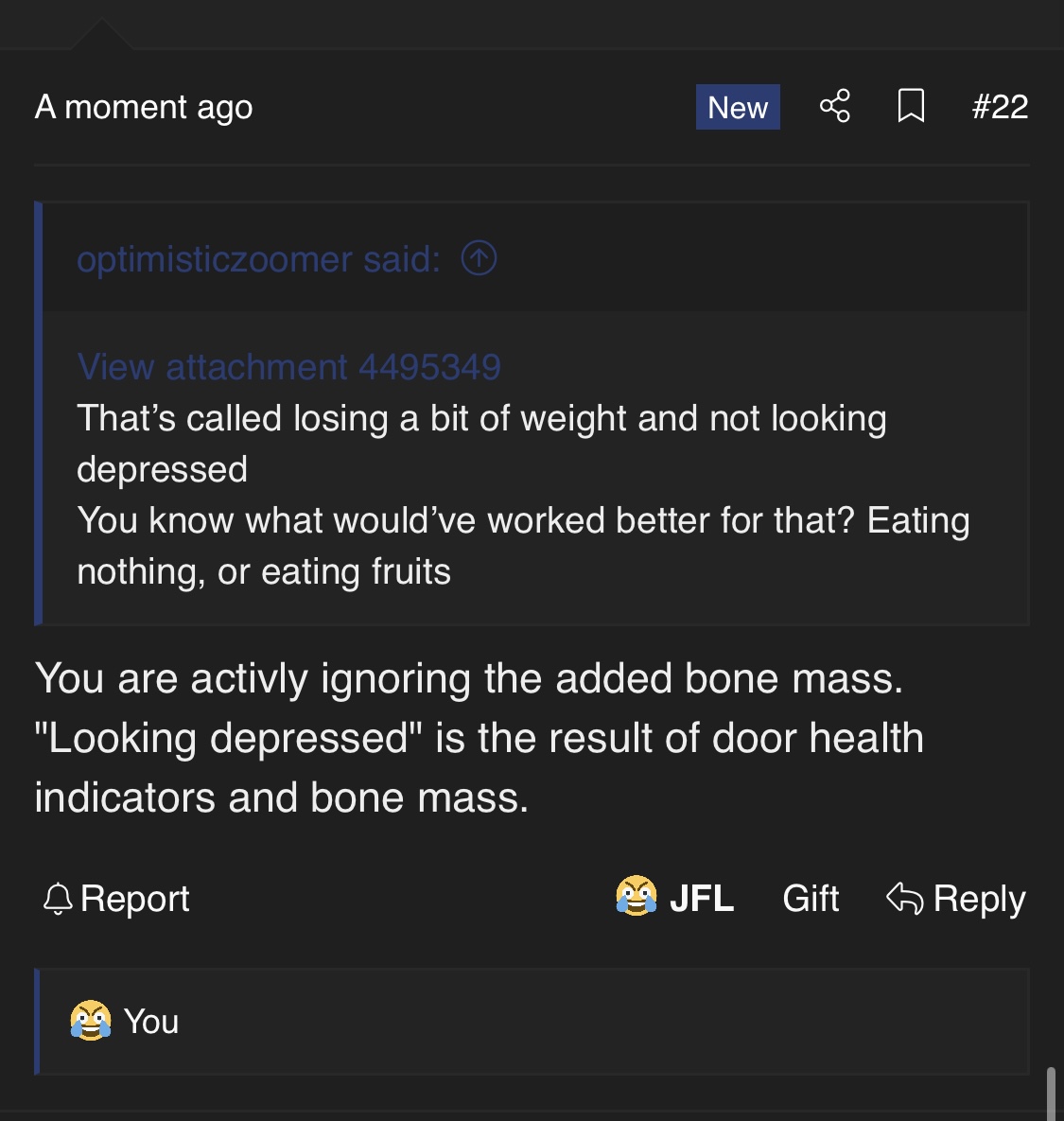Open the post number #22 permalink
The image size is (1064, 1121).
tap(1000, 106)
